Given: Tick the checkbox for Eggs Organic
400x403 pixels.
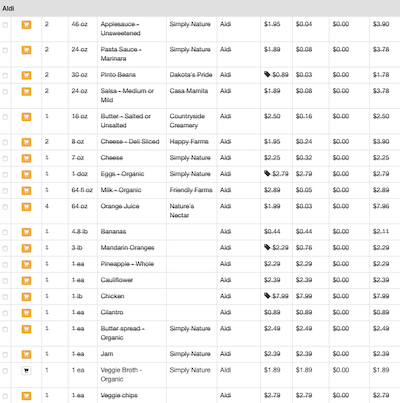Looking at the screenshot, I should (x=5, y=175).
